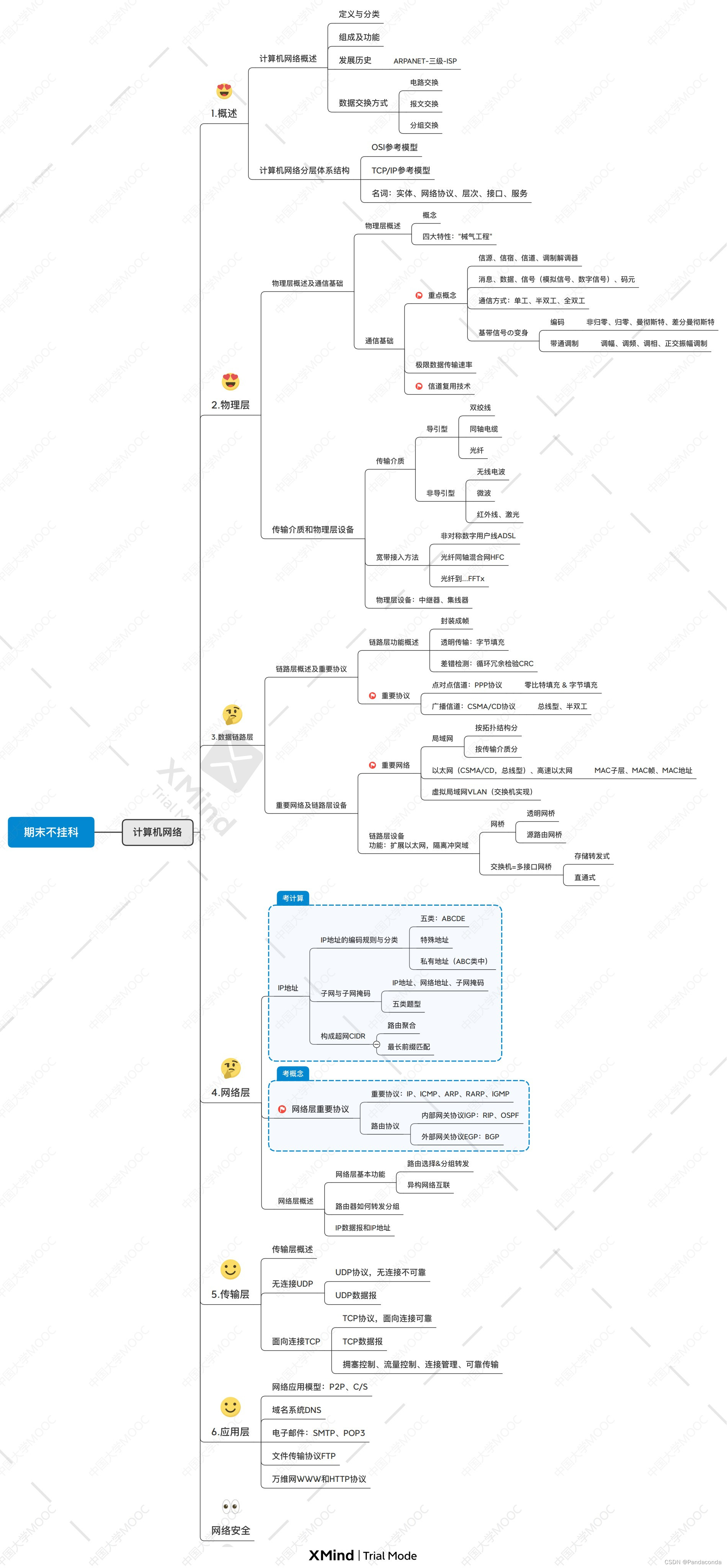Select the 3.数据链路层 main branch

coord(232,737)
